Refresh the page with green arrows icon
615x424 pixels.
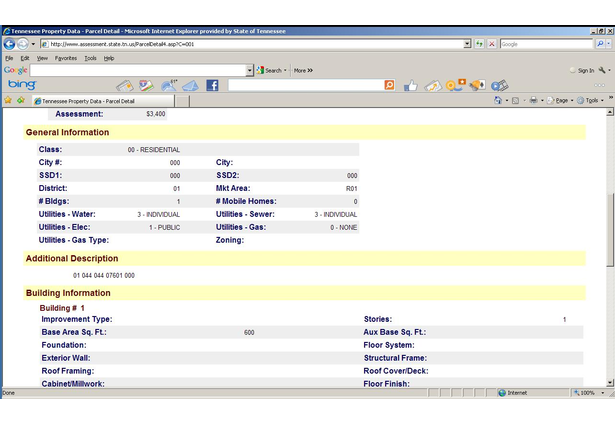point(479,44)
